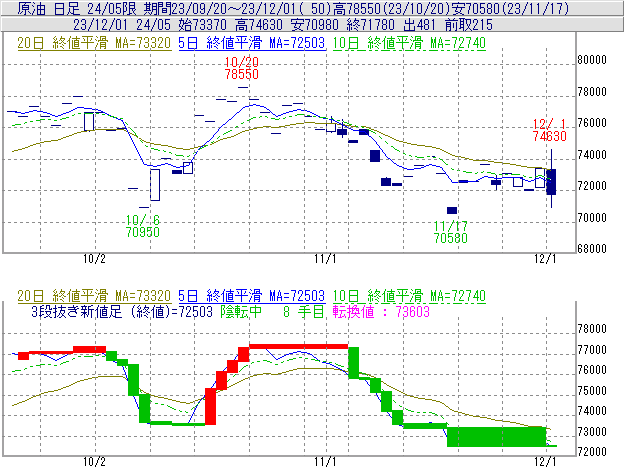Click the 3段抜き新値足 (終値)=72503 label
The width and height of the screenshot is (624, 475).
coord(122,311)
